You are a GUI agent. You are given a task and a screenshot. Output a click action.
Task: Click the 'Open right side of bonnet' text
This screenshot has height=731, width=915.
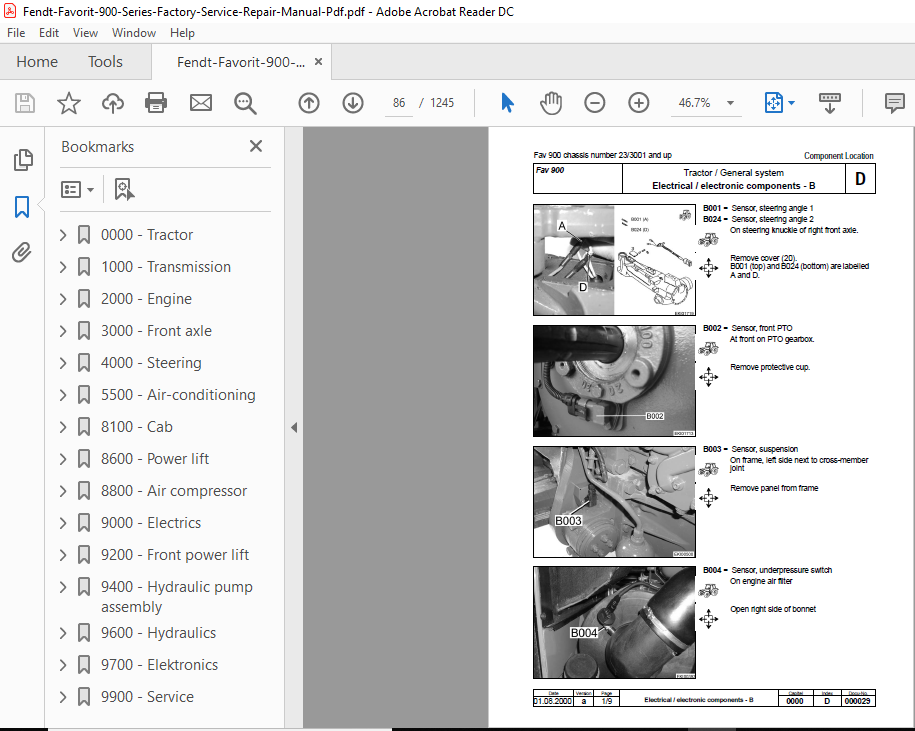pyautogui.click(x=773, y=609)
